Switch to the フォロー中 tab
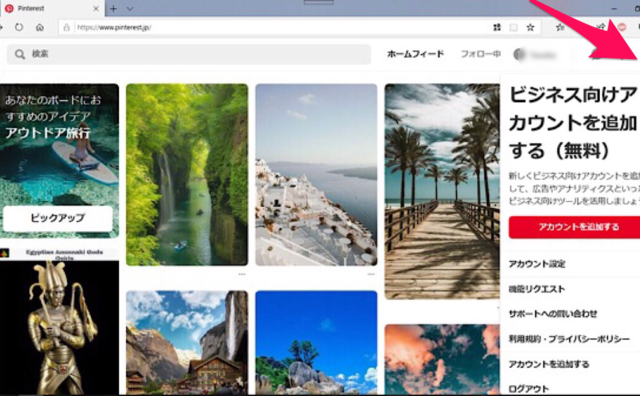Screen dimensions: 640x396 480,54
